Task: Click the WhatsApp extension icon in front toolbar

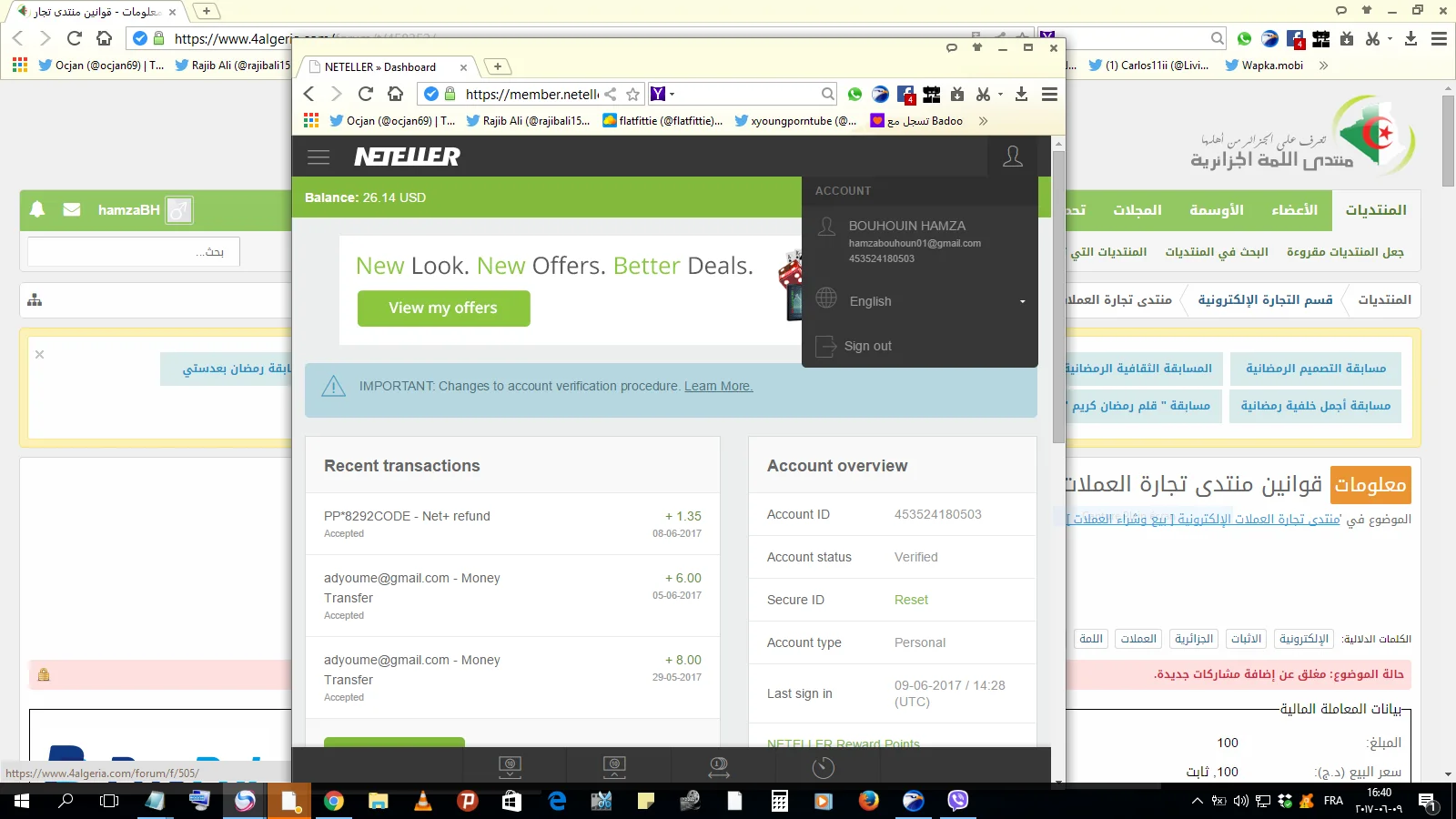Action: [x=854, y=94]
